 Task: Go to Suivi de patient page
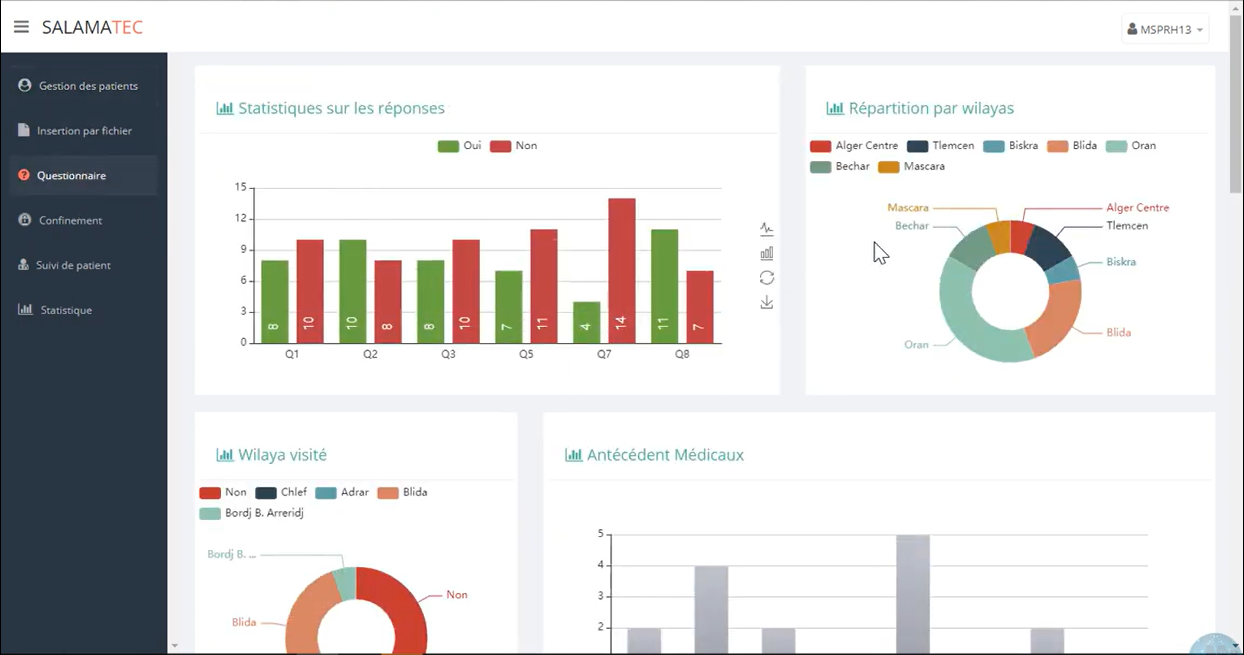coord(73,266)
